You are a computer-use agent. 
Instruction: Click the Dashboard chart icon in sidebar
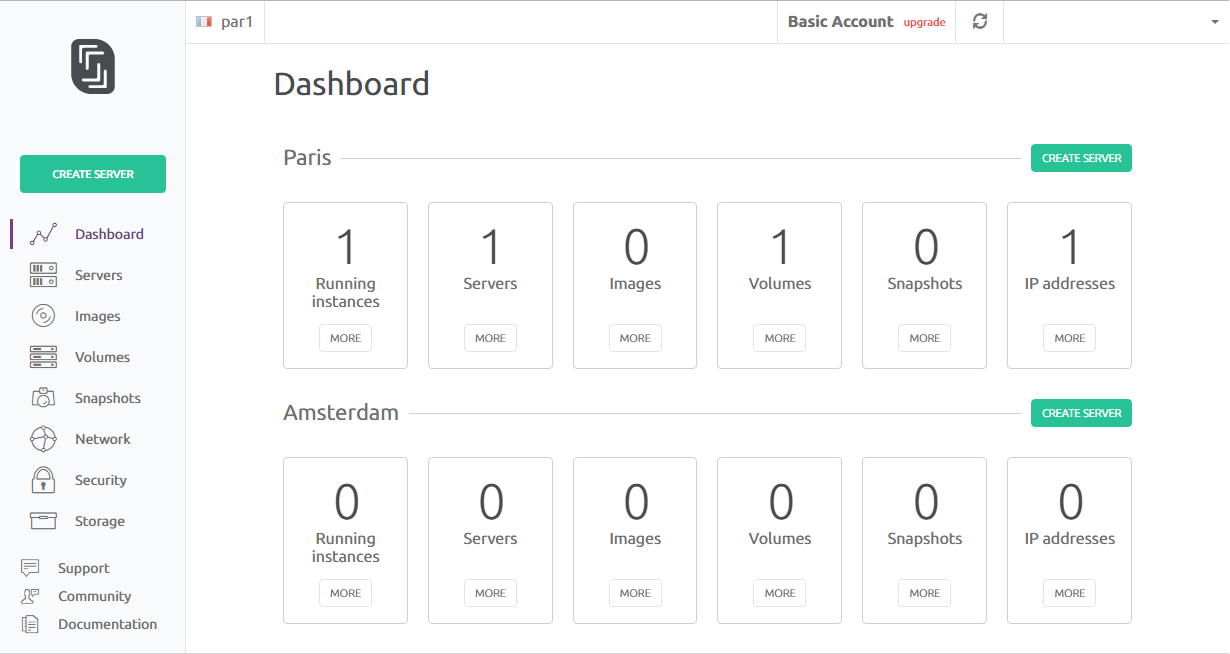pos(43,234)
